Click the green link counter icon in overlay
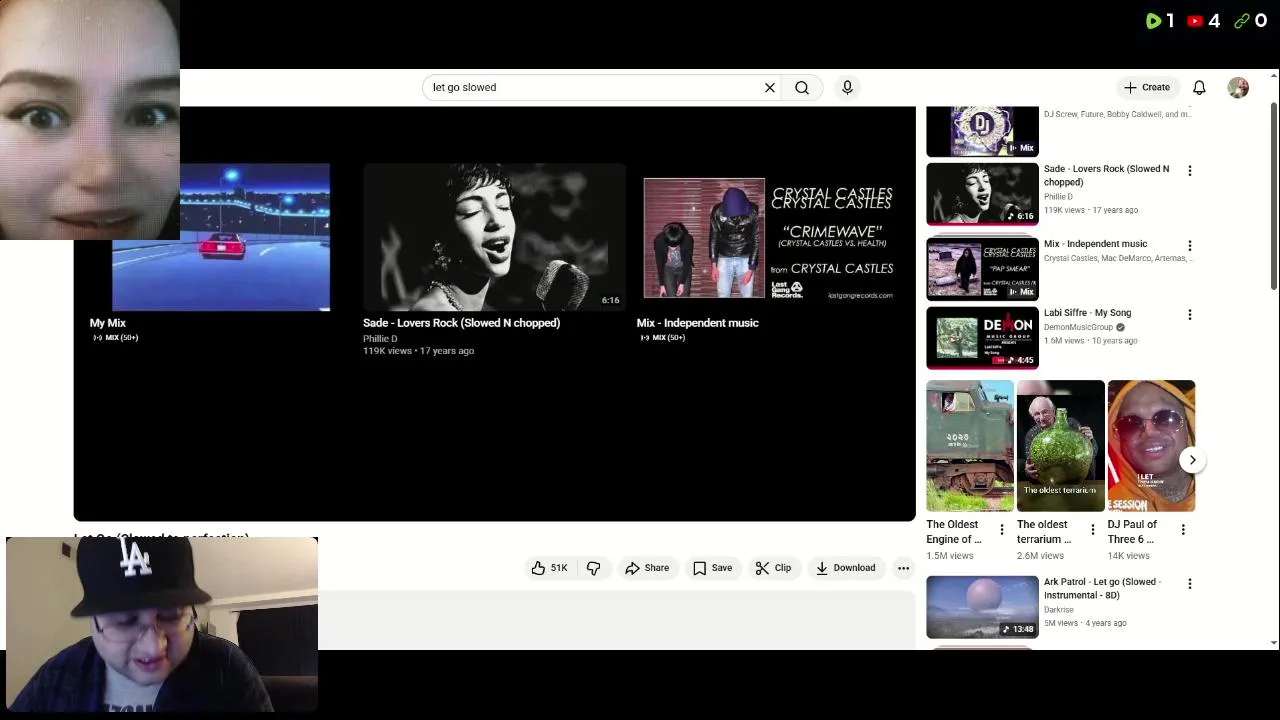This screenshot has width=1280, height=720. click(x=1242, y=20)
